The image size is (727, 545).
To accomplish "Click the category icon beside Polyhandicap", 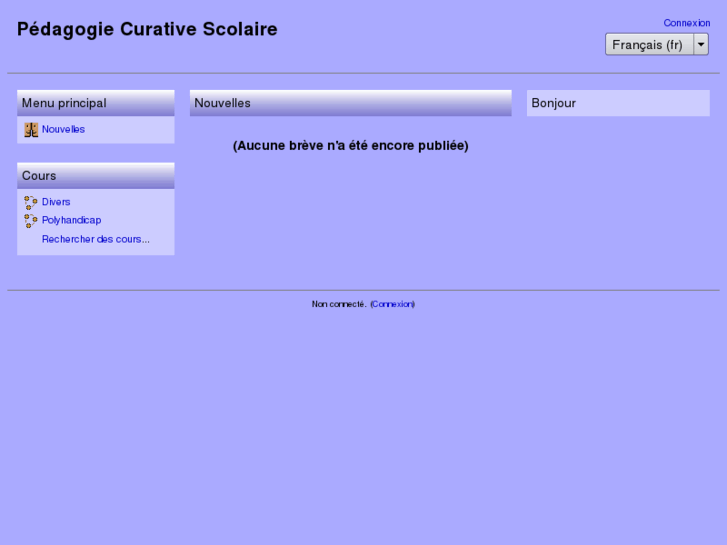I will point(31,221).
